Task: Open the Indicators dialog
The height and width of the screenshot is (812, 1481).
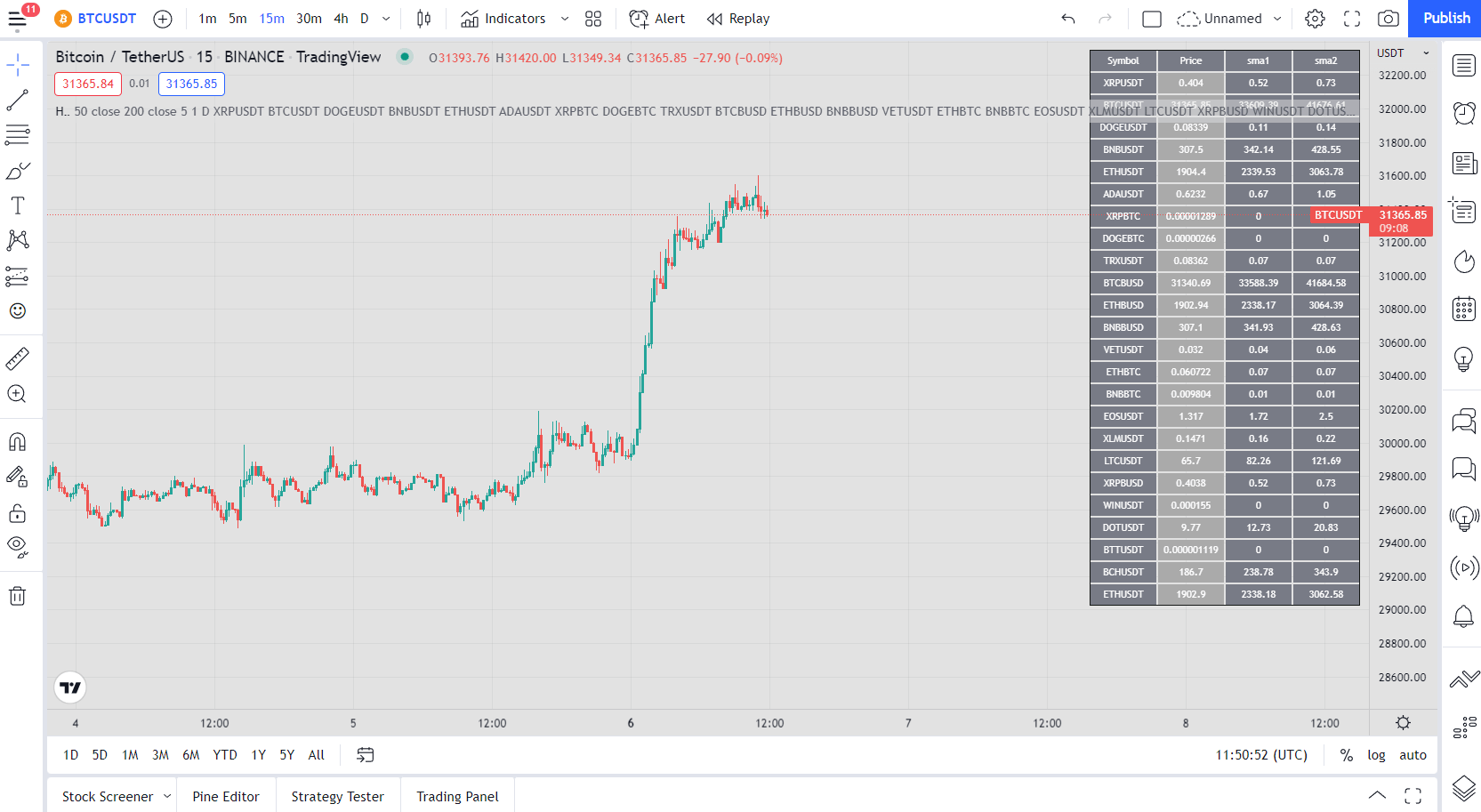Action: pyautogui.click(x=503, y=18)
